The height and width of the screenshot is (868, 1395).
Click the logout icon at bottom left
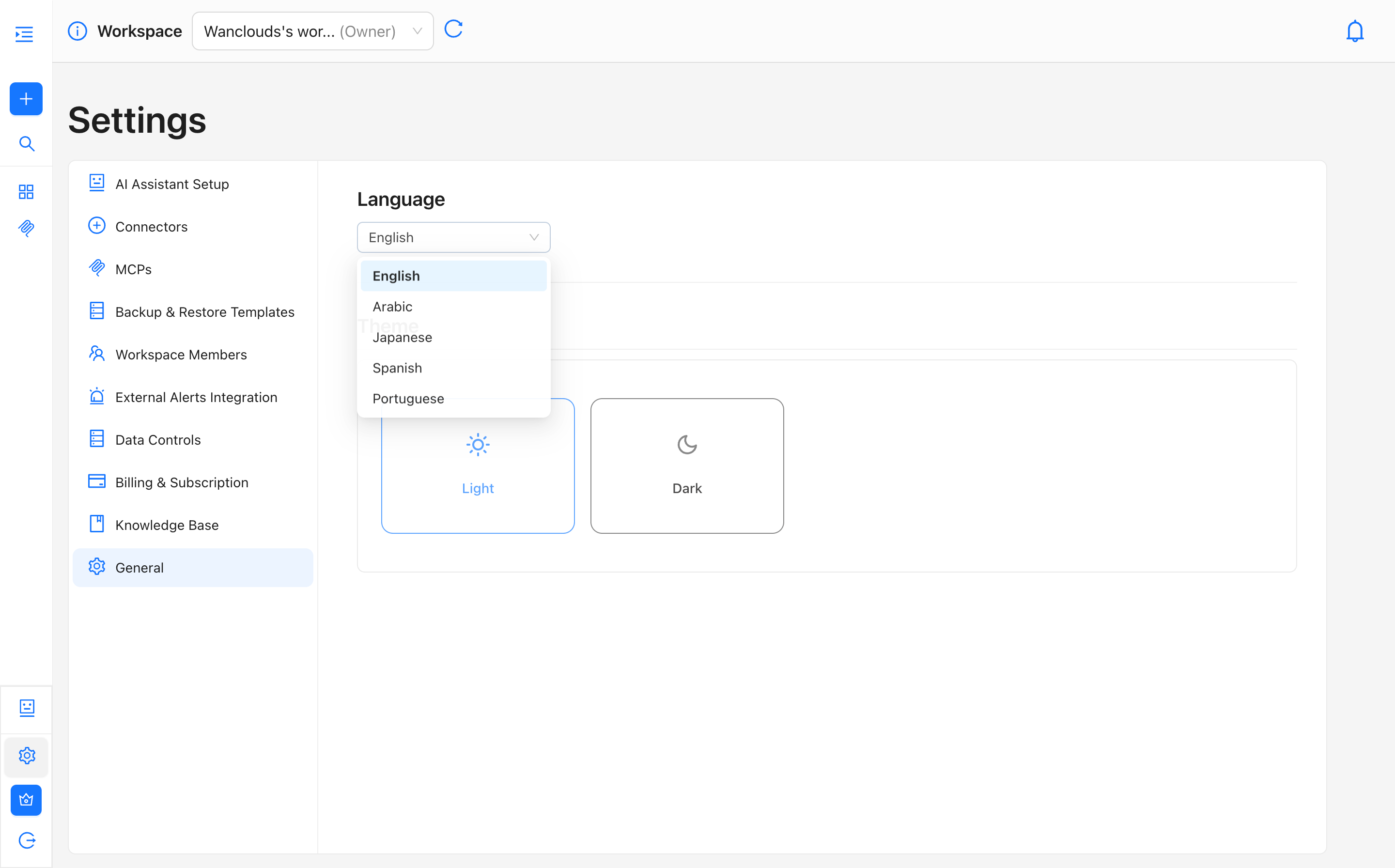[27, 840]
